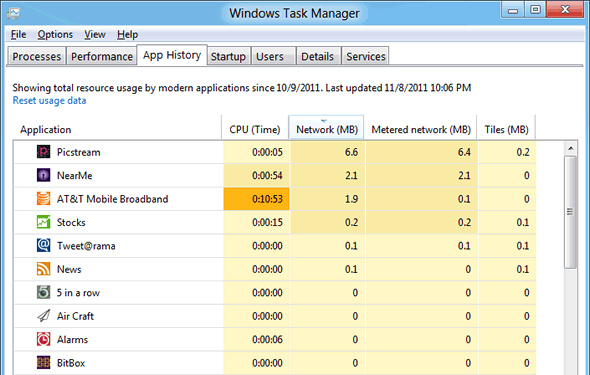Image resolution: width=590 pixels, height=375 pixels.
Task: Select AT&T Mobile Broadband name
Action: pos(113,199)
